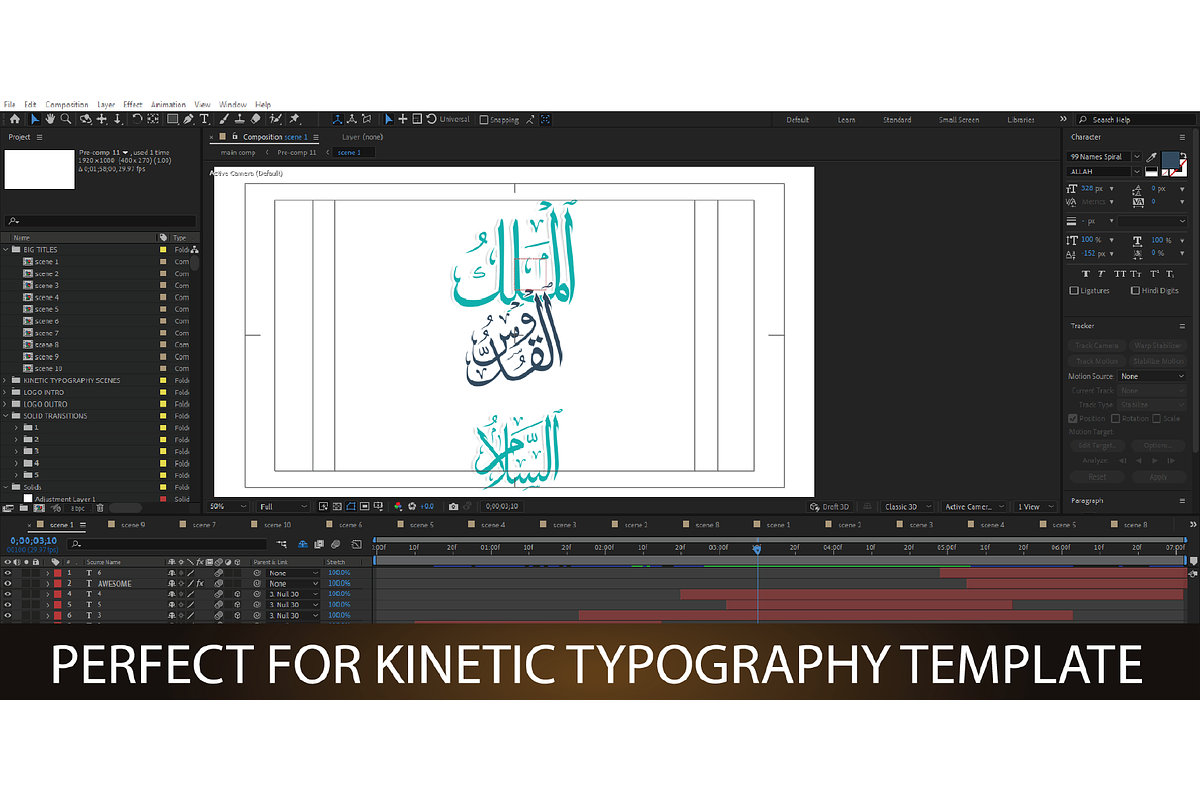
Task: Click the Character fill color swatch
Action: pos(1169,161)
